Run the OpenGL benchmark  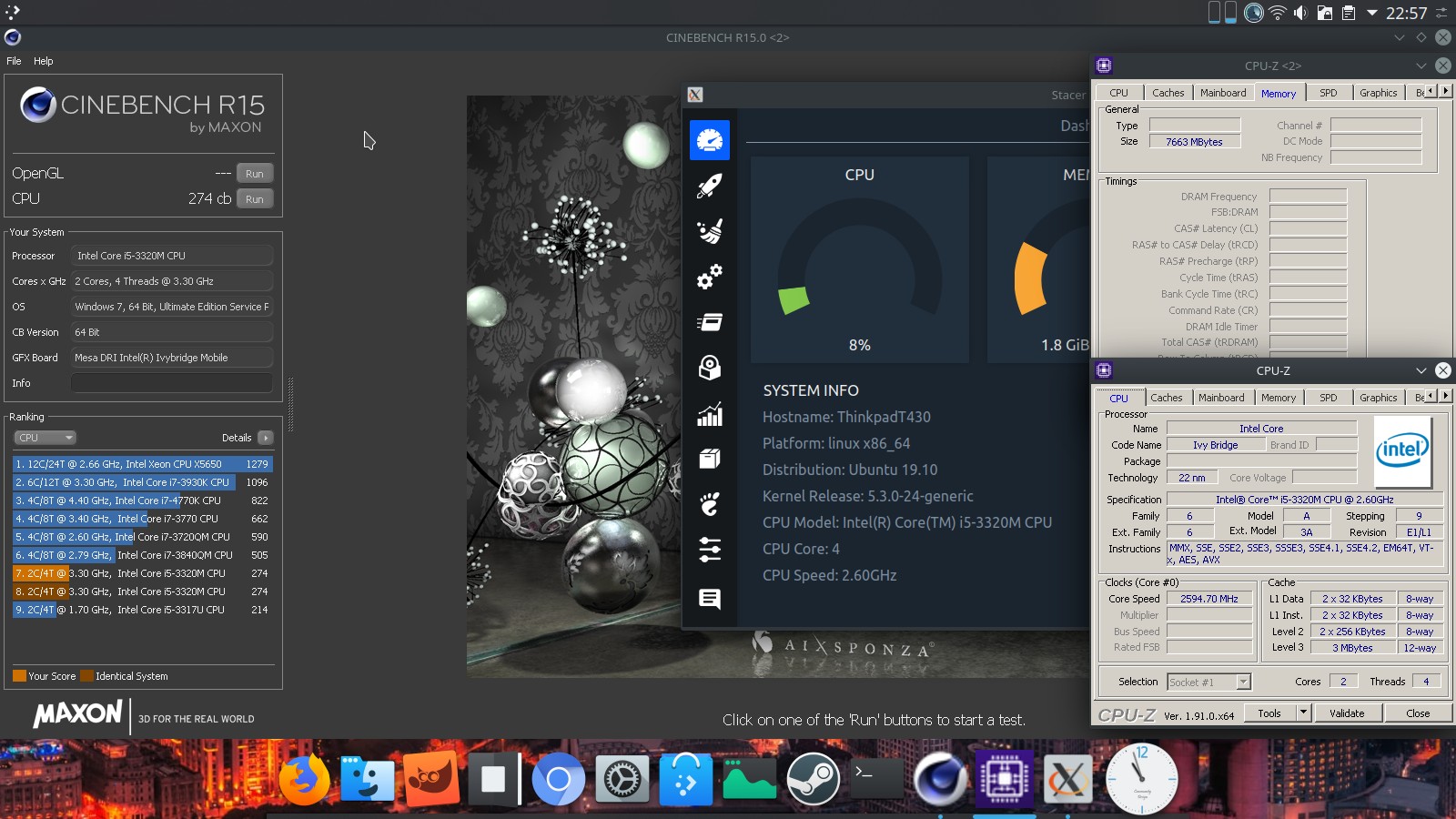(x=255, y=174)
